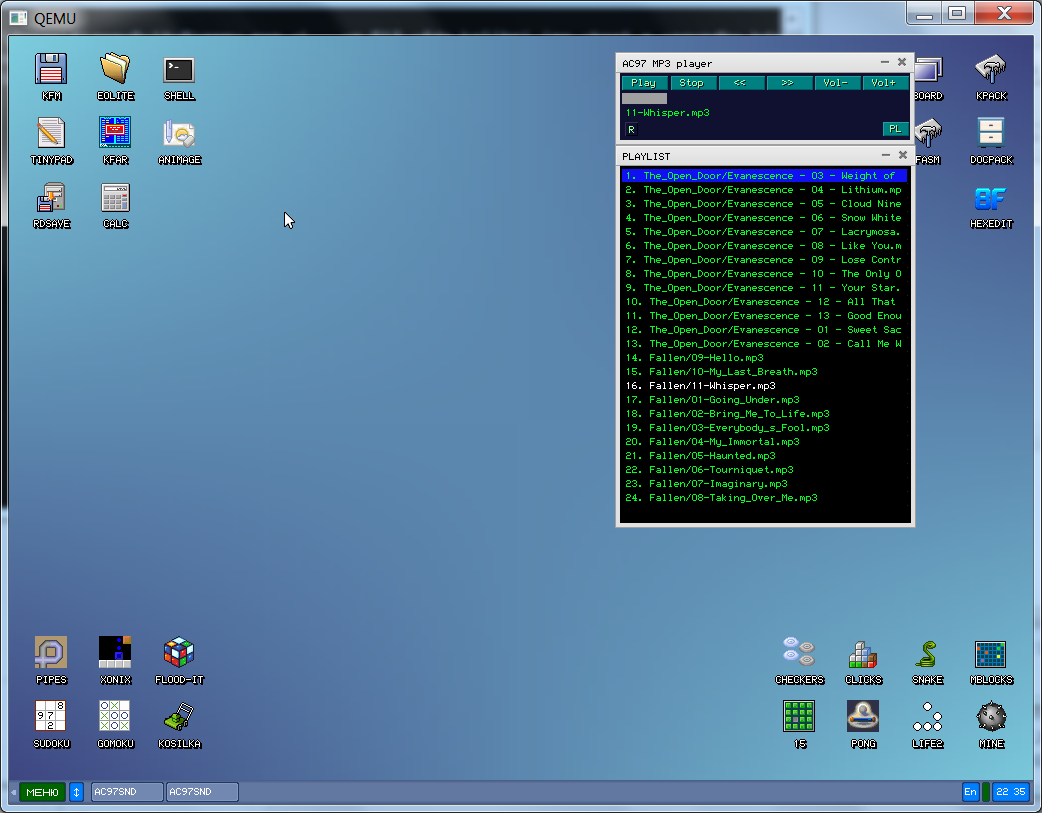The height and width of the screenshot is (813, 1042).
Task: Select Fallen/04-My_Immortal.mp3 in the playlist
Action: (724, 442)
